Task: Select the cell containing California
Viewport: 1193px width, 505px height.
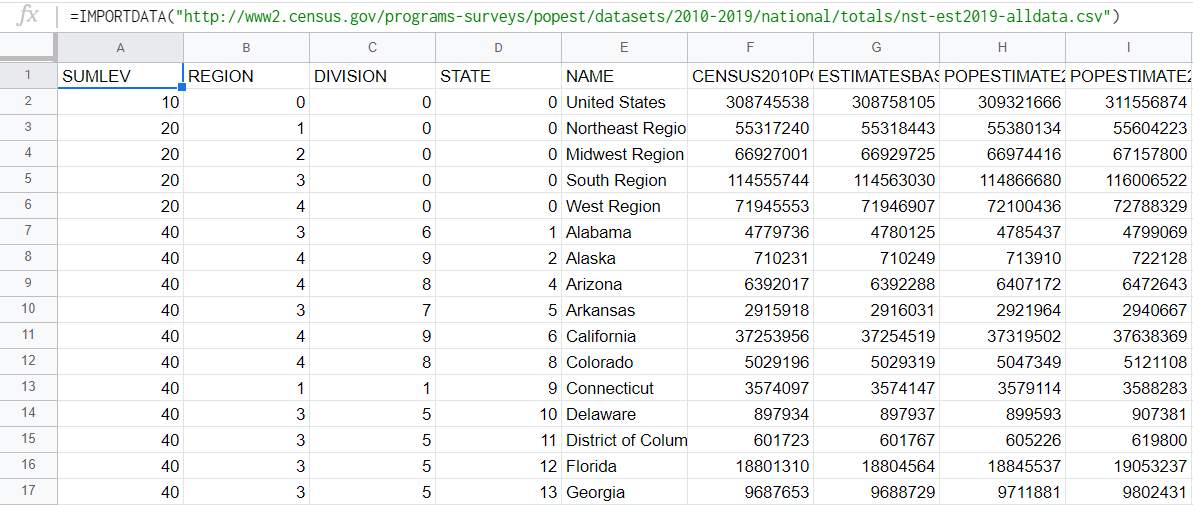Action: tap(625, 336)
